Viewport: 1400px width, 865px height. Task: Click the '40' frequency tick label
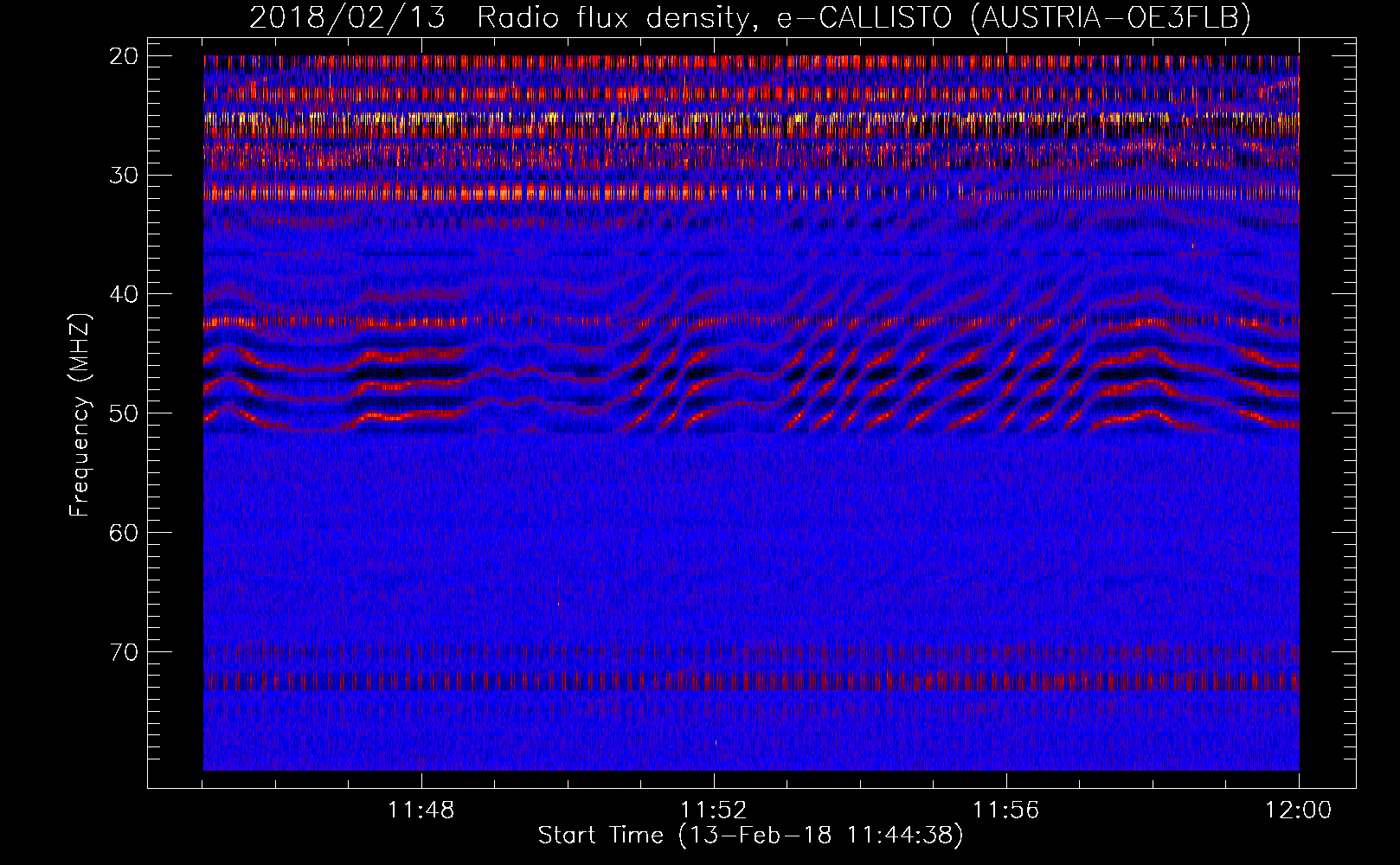(125, 294)
